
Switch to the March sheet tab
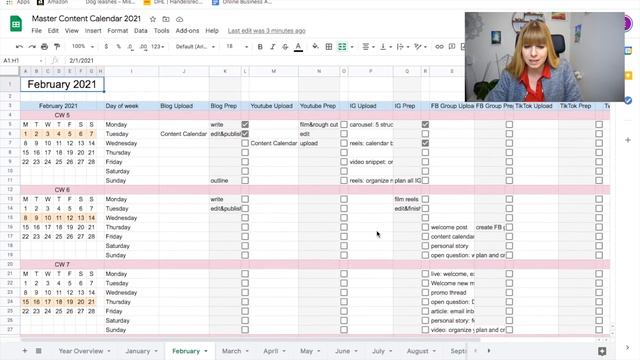[231, 351]
